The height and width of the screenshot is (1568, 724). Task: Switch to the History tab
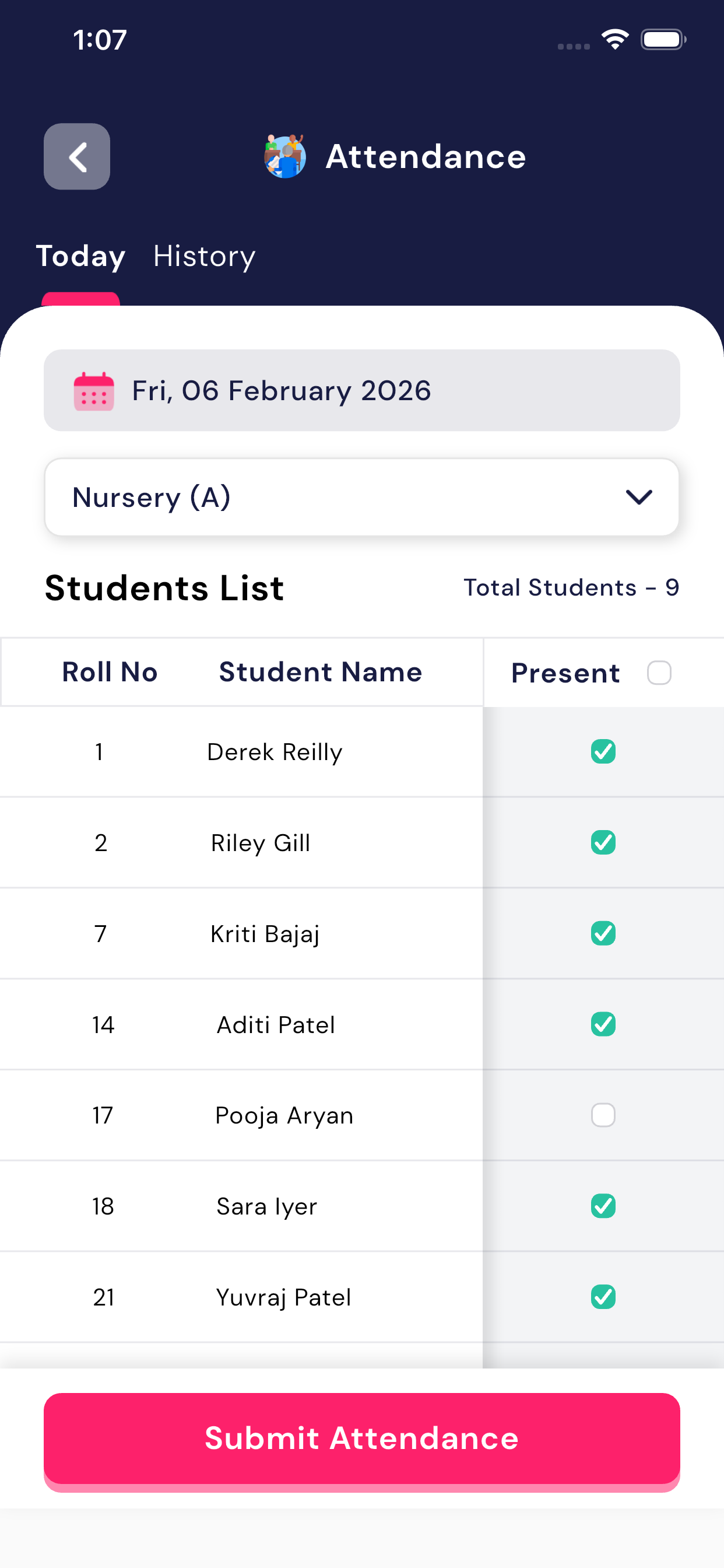point(204,256)
